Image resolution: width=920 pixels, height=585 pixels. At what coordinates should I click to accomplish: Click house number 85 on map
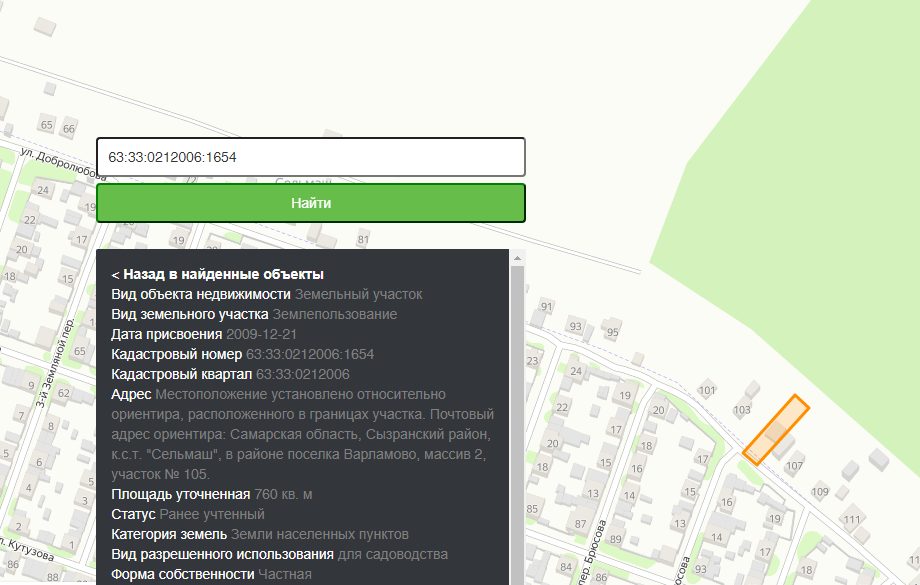pyautogui.click(x=532, y=509)
